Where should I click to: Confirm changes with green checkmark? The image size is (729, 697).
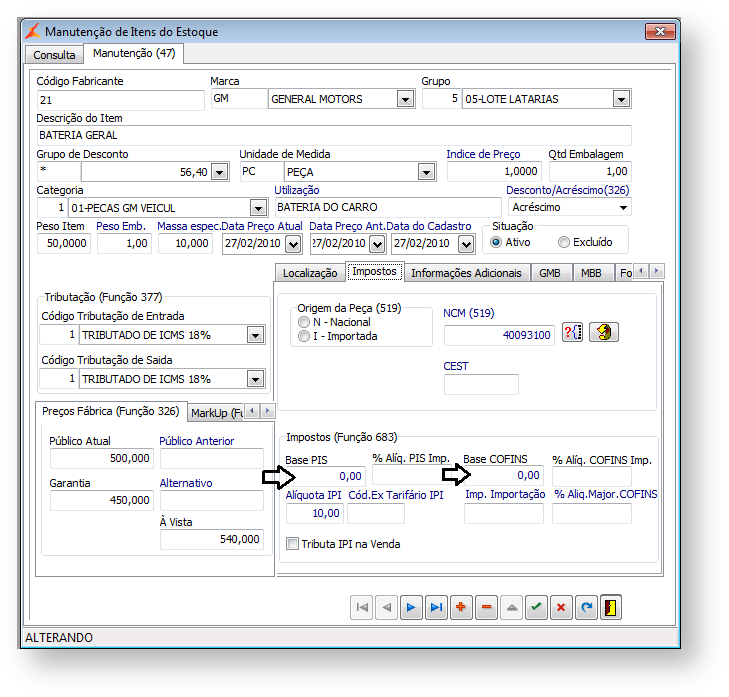coord(536,606)
